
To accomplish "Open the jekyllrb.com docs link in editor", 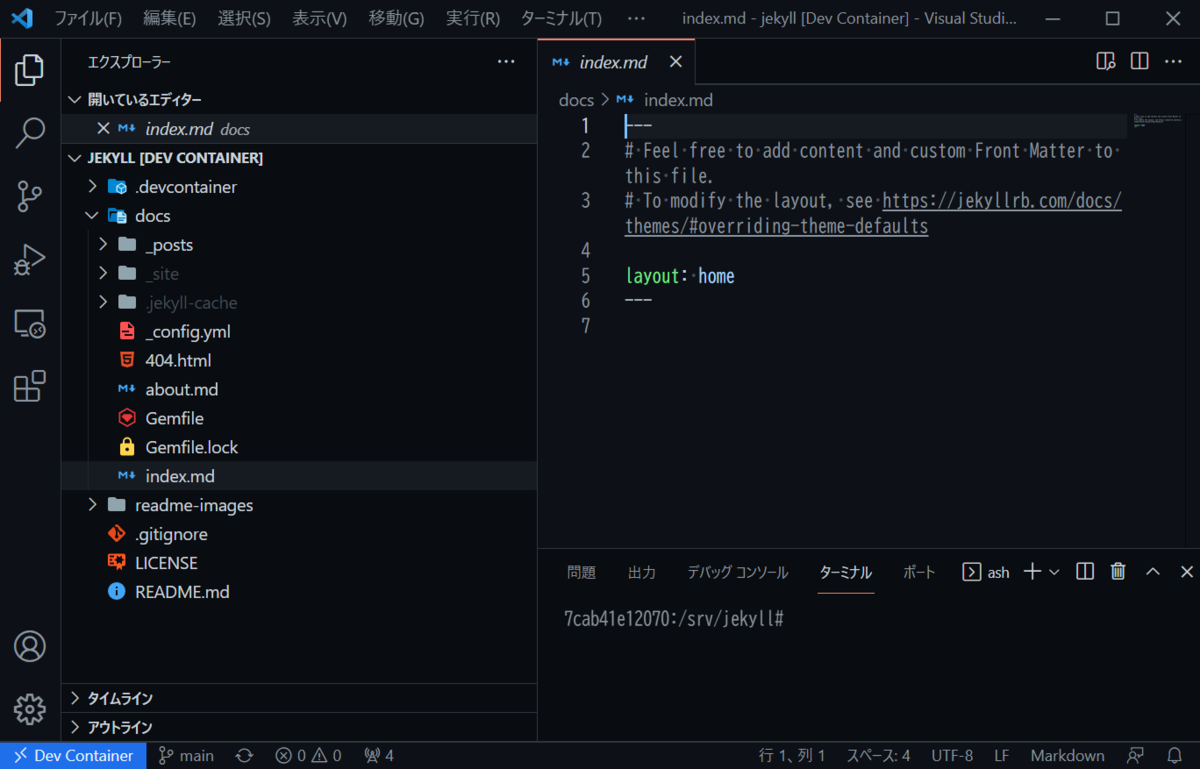I will (x=1002, y=201).
